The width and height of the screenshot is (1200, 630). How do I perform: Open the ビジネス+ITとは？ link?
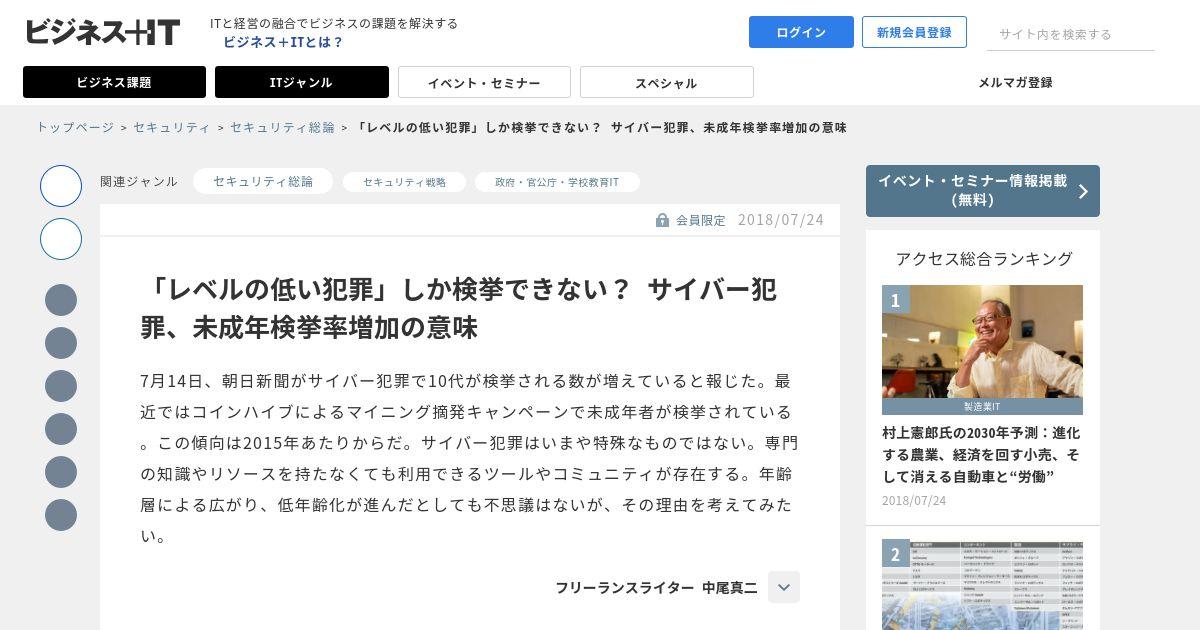[283, 42]
